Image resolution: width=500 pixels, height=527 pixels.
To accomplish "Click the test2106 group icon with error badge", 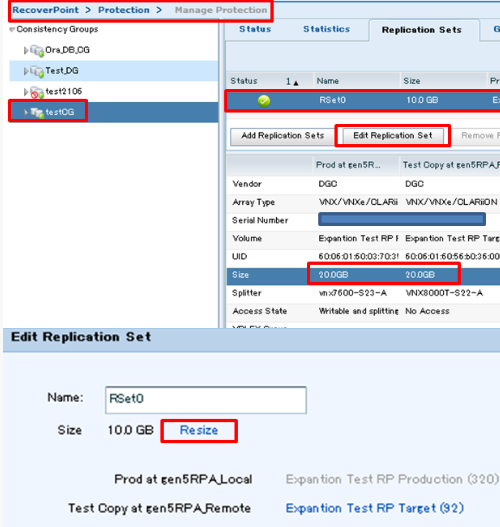I will (x=37, y=92).
